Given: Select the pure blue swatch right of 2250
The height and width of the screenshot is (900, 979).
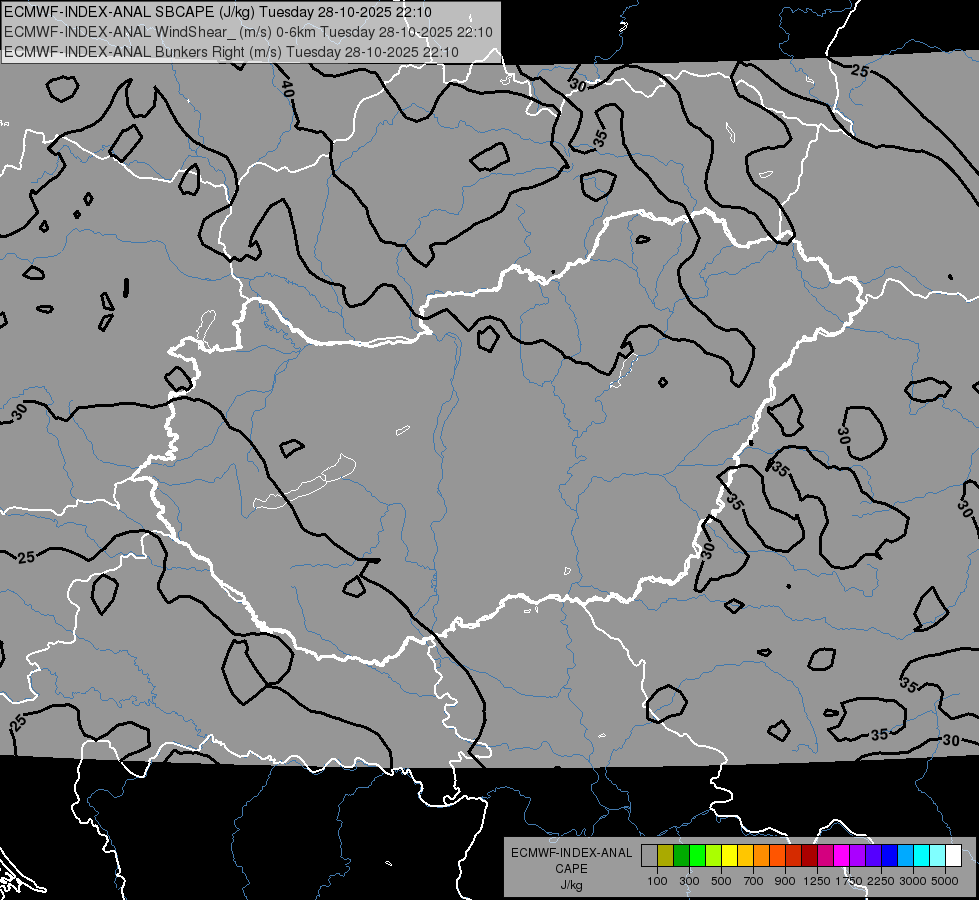Looking at the screenshot, I should coord(890,856).
